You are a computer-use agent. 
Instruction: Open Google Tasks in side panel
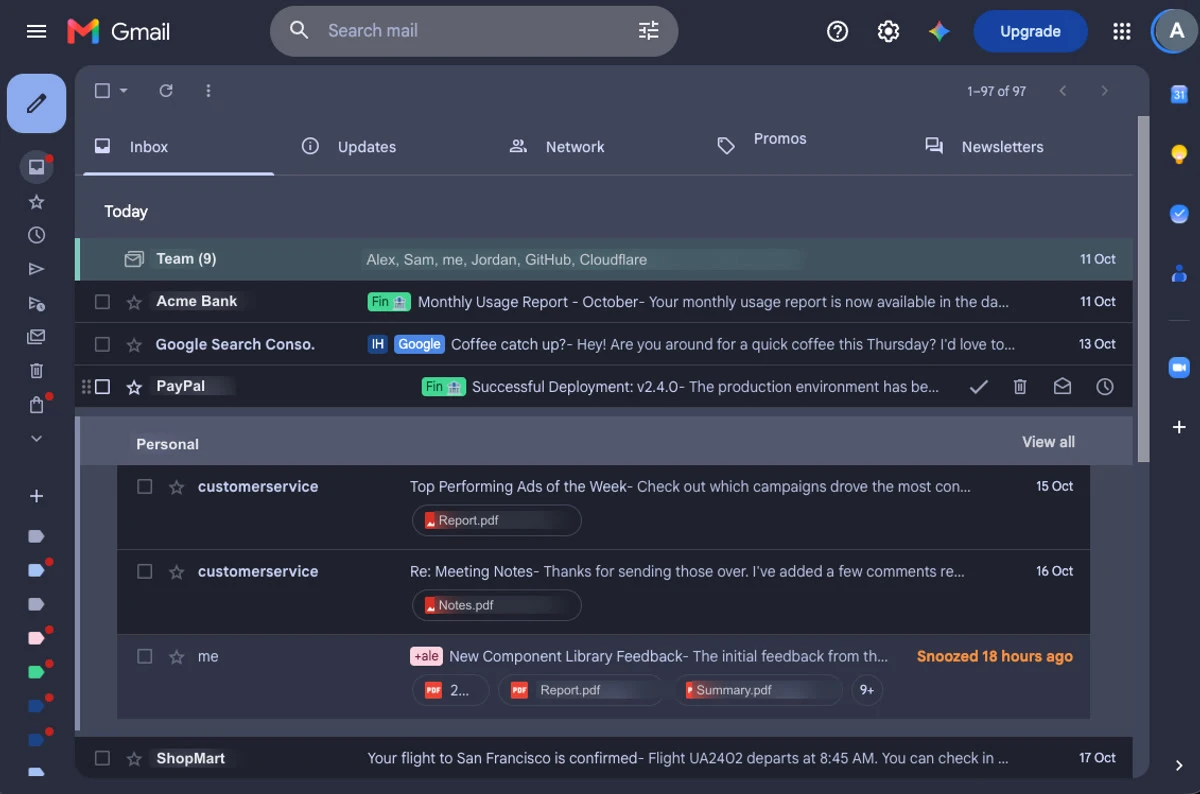point(1179,214)
